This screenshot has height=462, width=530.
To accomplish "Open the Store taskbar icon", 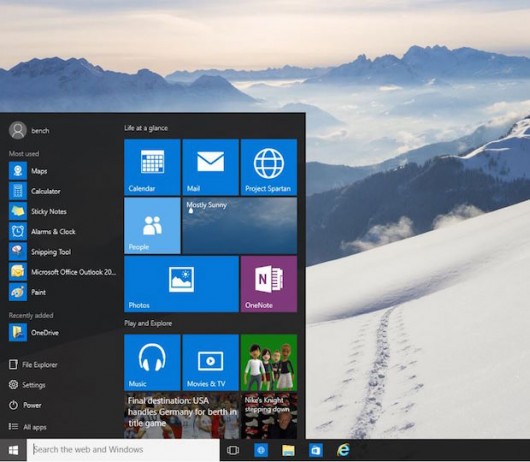I will click(316, 450).
